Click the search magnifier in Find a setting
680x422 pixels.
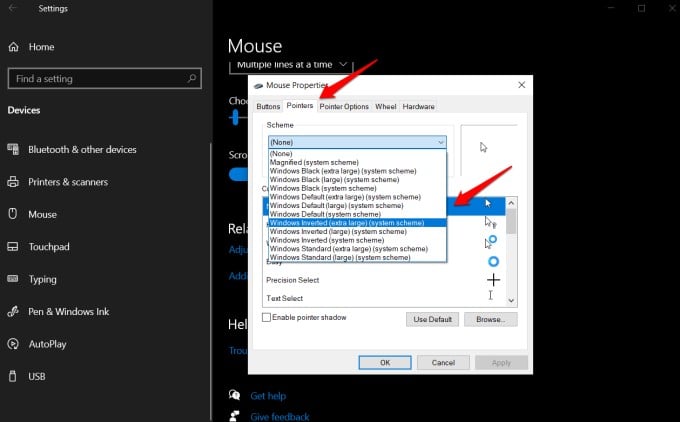click(191, 79)
